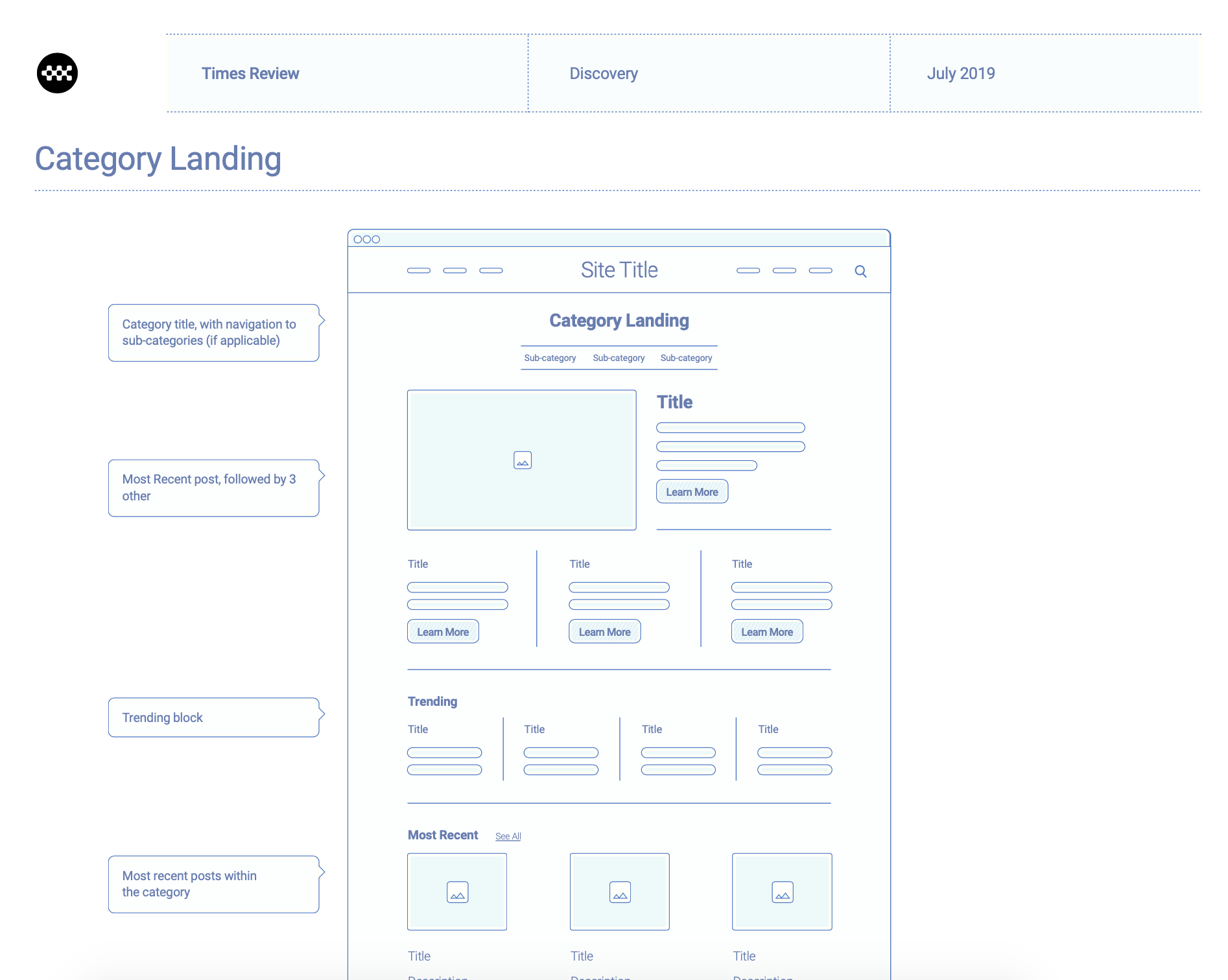Select the Discovery header cell
Image resolution: width=1228 pixels, height=980 pixels.
[709, 73]
